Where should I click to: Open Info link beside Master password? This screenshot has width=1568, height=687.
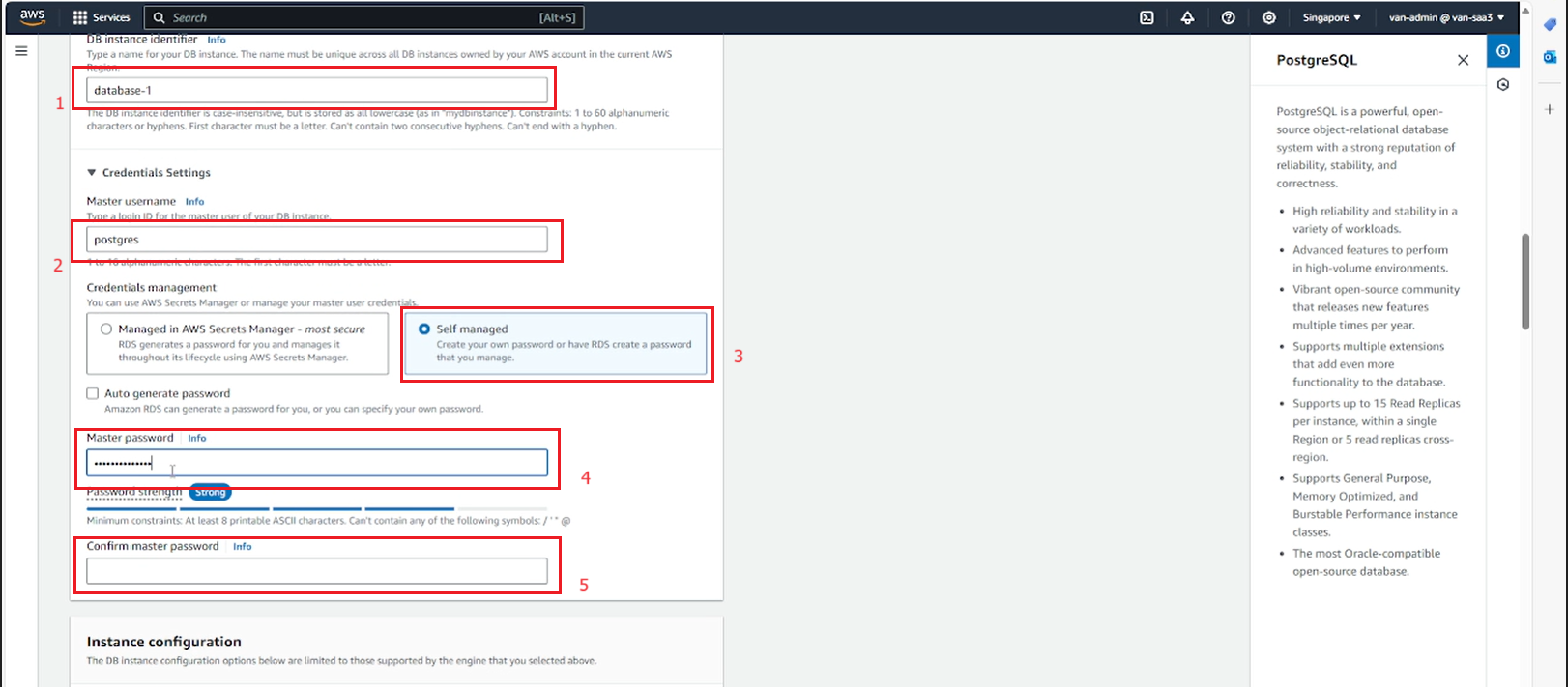(x=196, y=438)
